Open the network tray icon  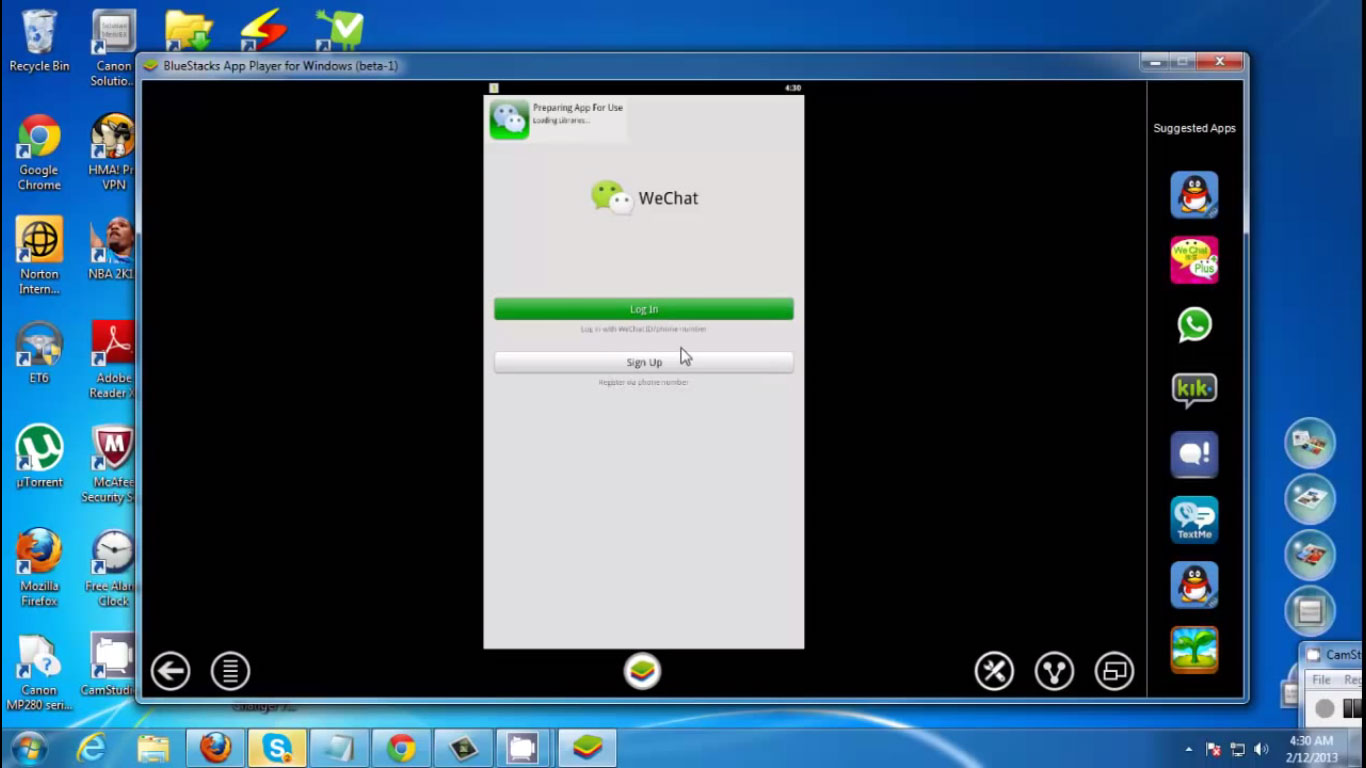[x=1238, y=749]
